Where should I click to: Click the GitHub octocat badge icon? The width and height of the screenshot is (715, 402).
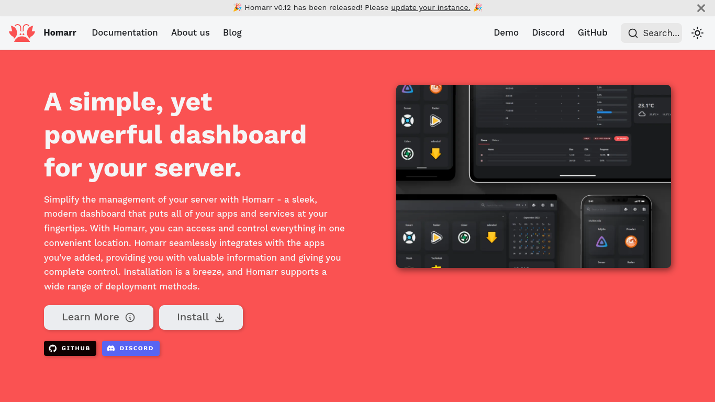(x=53, y=348)
